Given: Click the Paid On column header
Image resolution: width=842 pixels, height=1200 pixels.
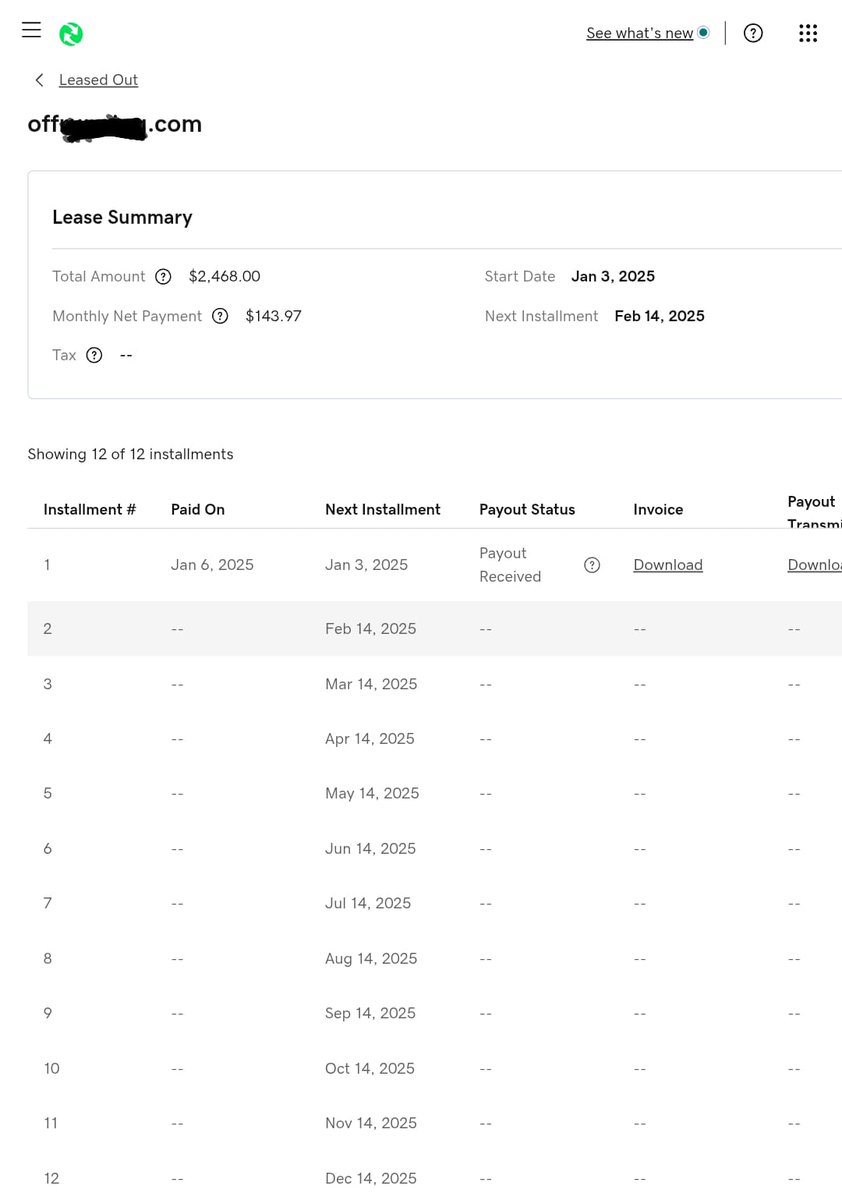Looking at the screenshot, I should pos(198,509).
